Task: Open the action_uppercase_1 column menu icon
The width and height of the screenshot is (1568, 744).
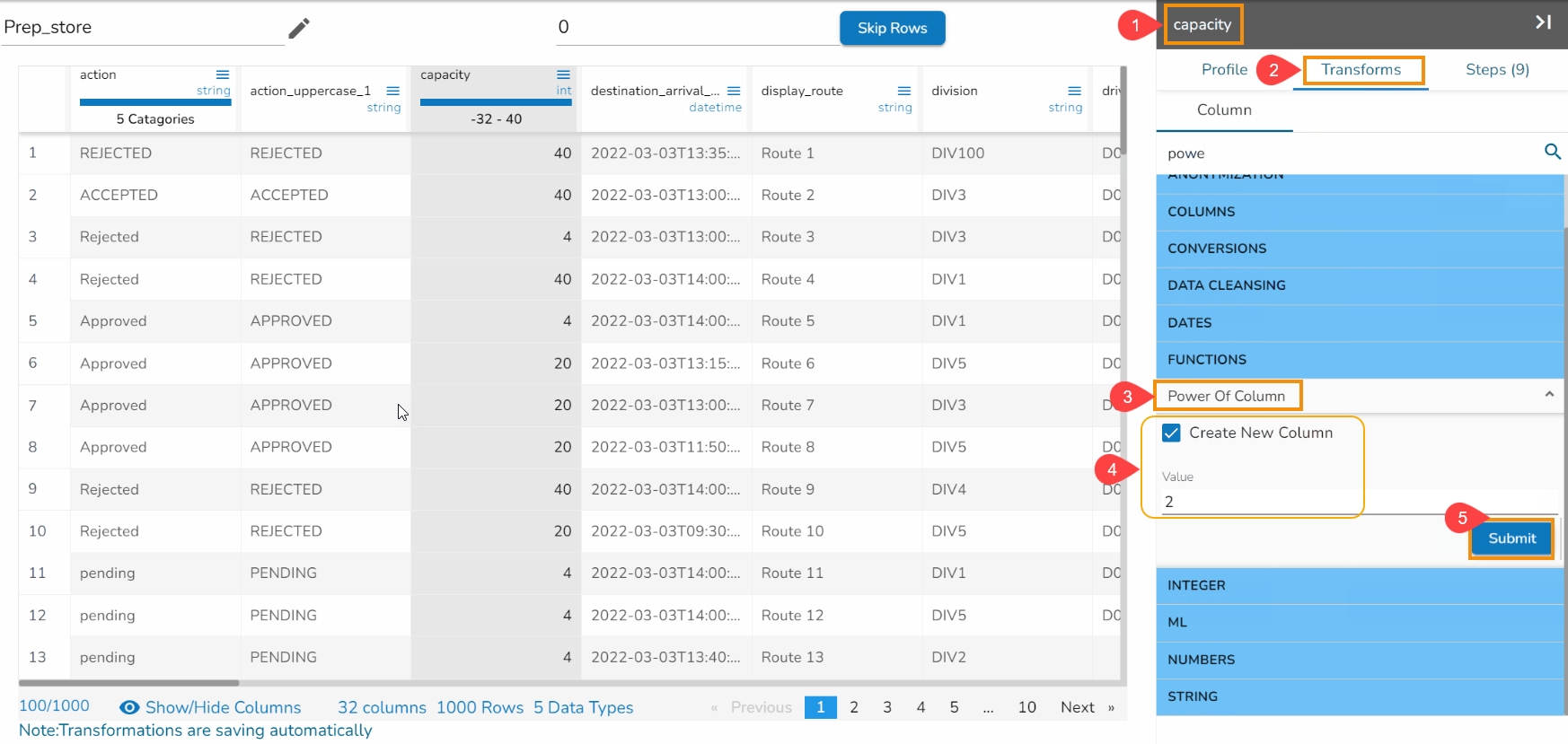Action: point(392,91)
